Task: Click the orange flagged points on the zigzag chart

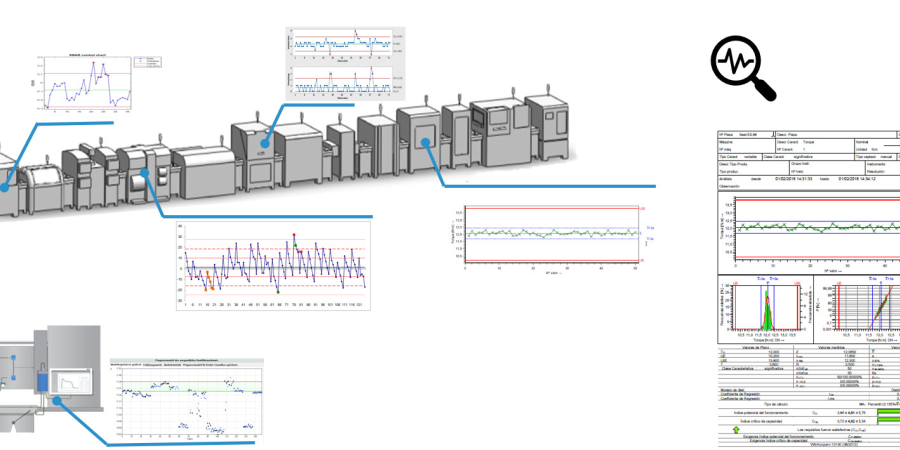Action: pos(210,281)
